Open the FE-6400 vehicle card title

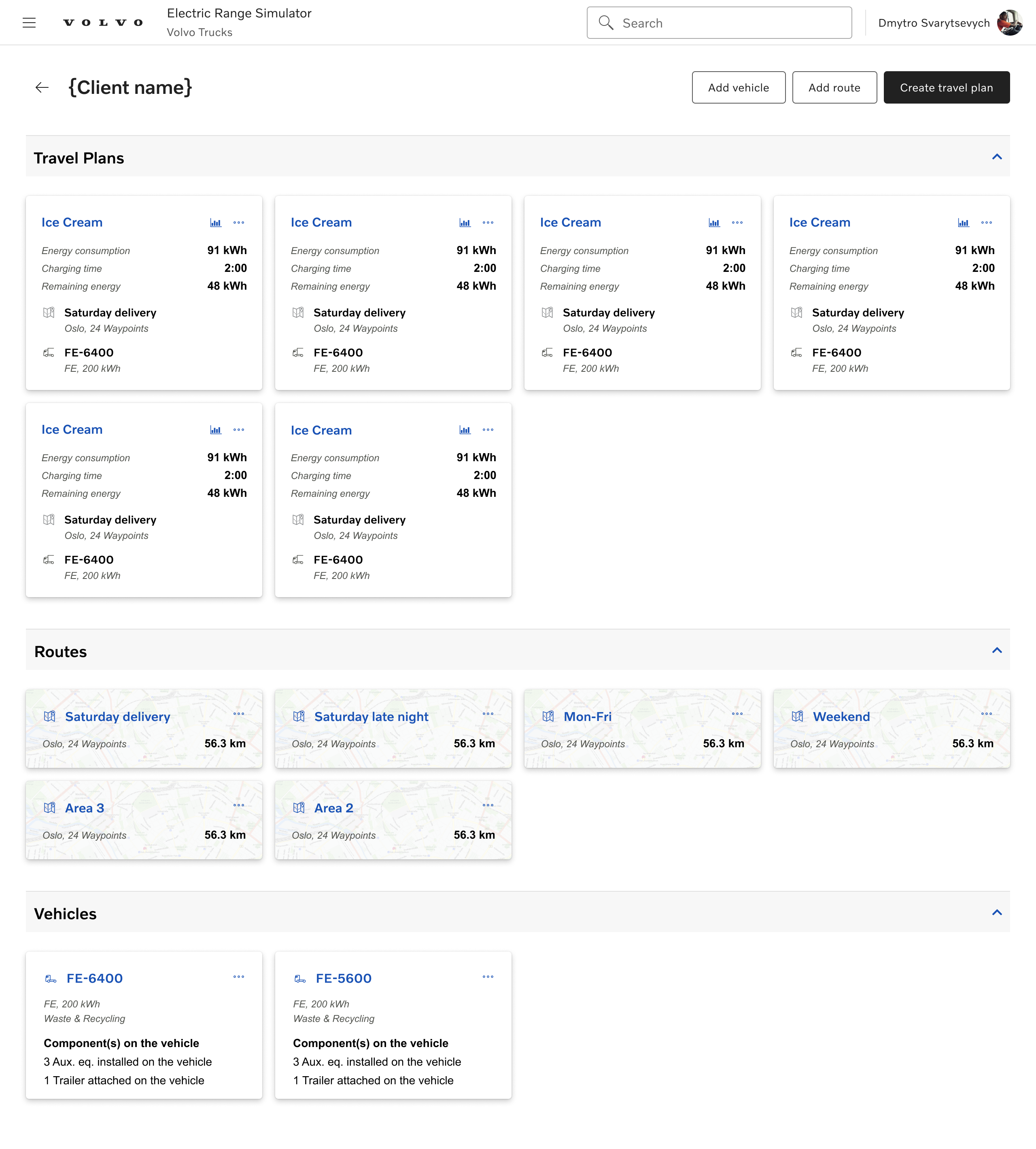94,978
